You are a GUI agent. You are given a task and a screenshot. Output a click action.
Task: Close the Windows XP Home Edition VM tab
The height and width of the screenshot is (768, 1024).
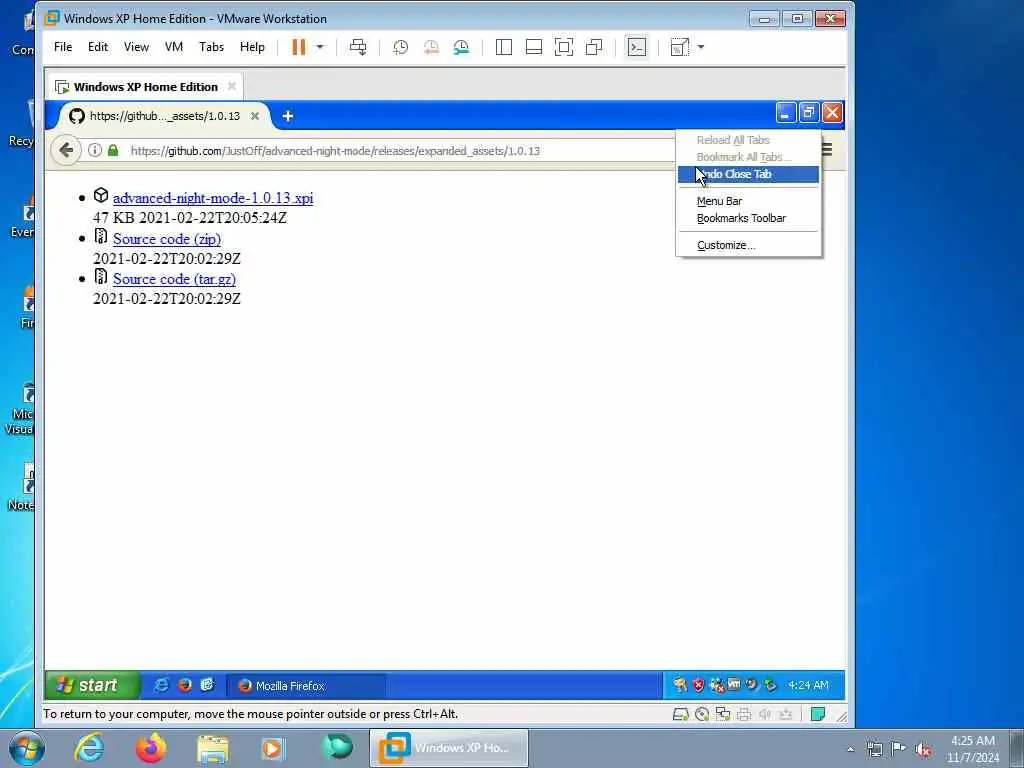pyautogui.click(x=231, y=86)
